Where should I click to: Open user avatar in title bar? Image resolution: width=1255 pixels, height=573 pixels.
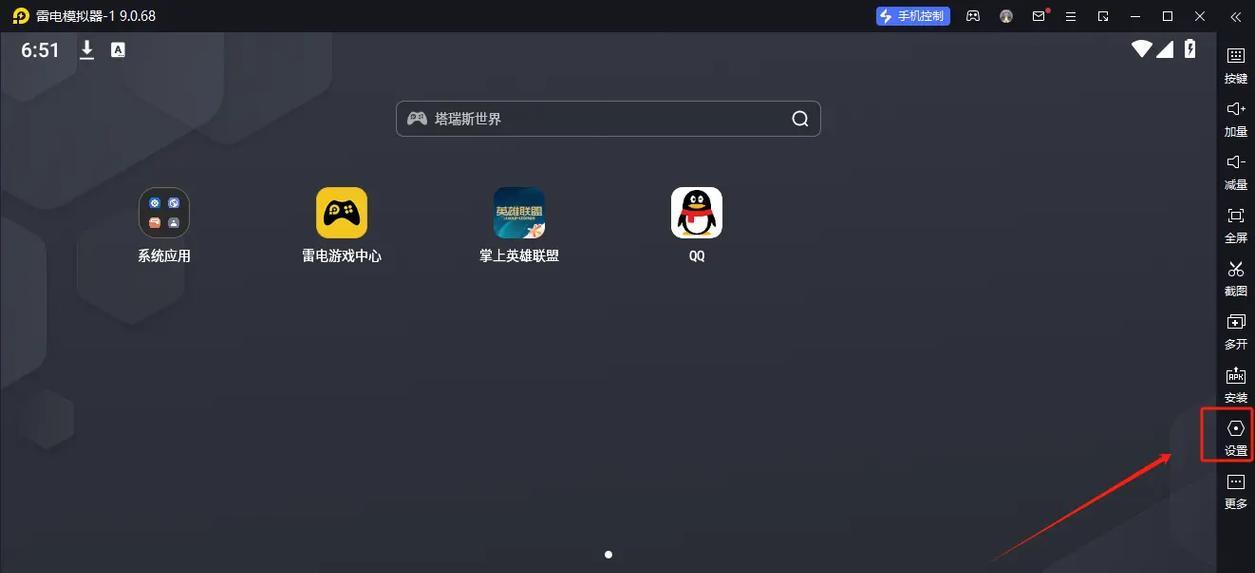(1006, 16)
